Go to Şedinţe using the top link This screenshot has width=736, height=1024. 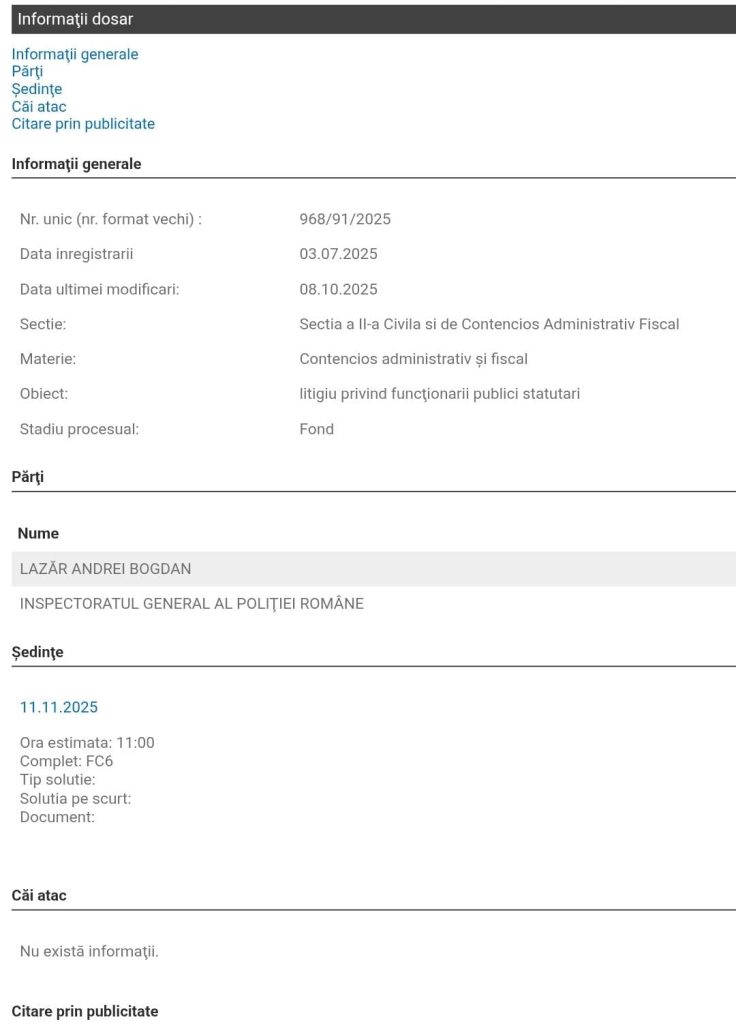(37, 89)
